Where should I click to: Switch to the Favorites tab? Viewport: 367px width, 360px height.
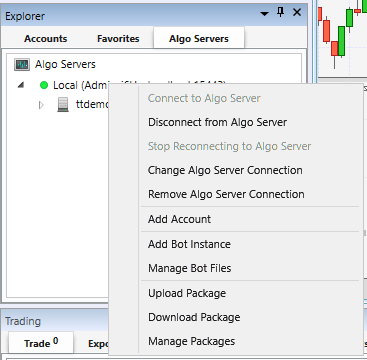click(x=118, y=39)
